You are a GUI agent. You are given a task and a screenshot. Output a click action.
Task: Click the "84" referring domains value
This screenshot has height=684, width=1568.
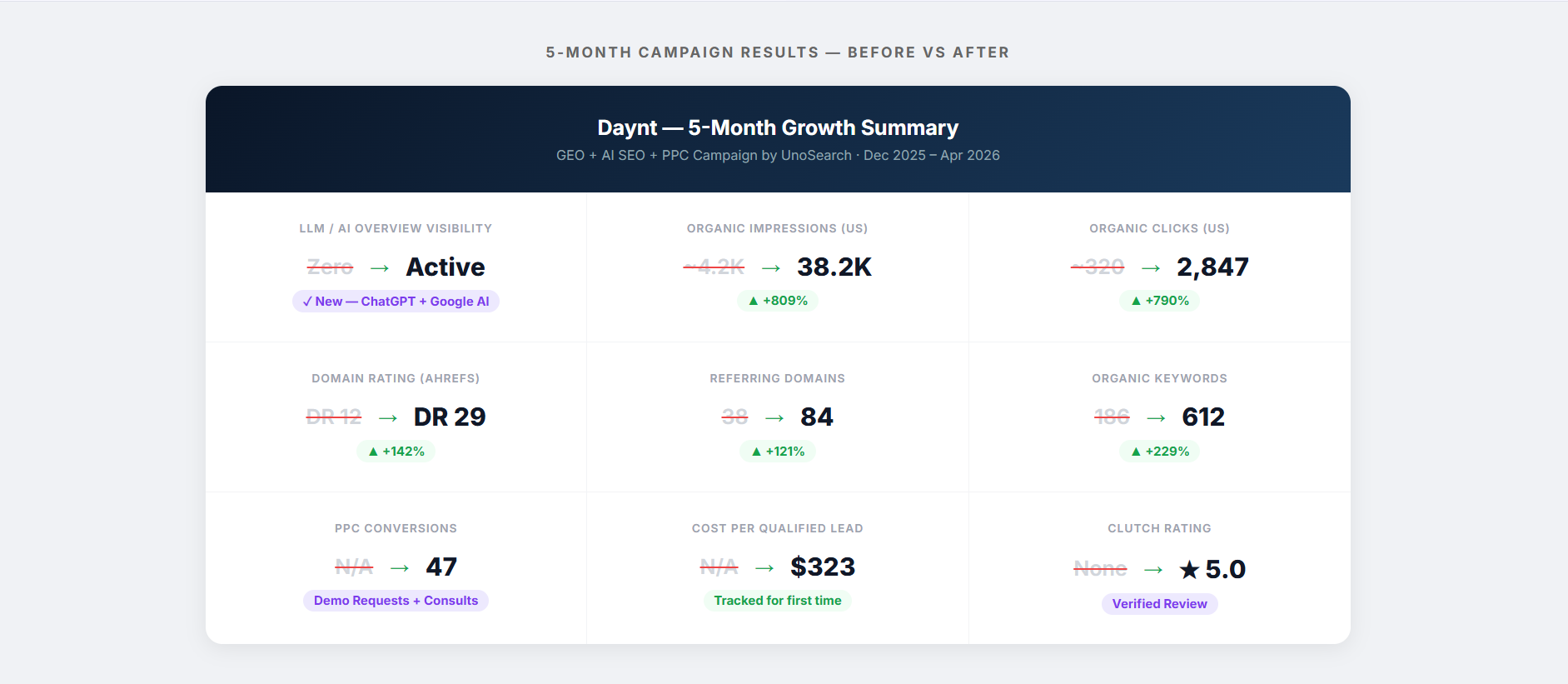[817, 417]
